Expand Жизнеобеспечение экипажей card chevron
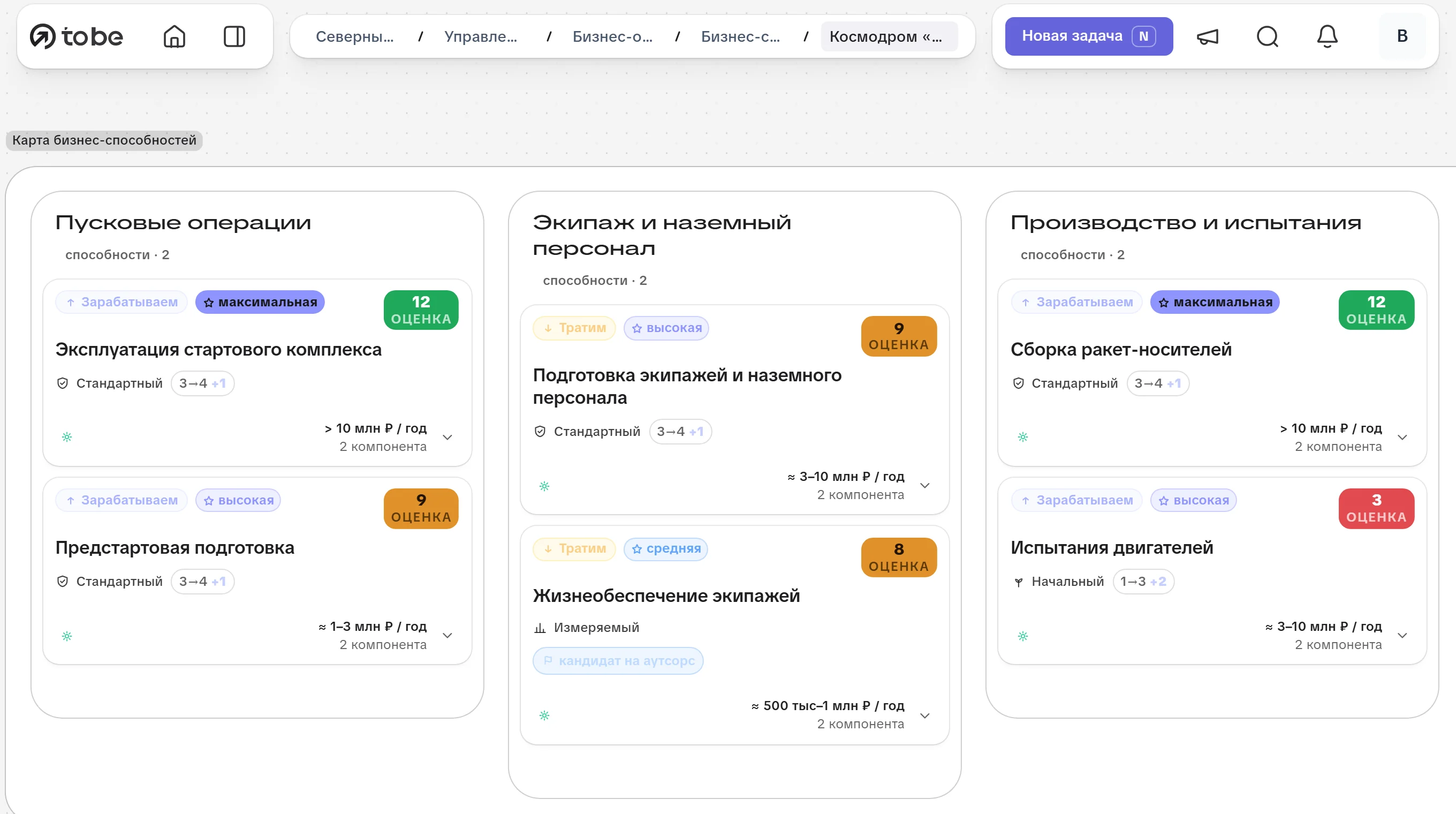This screenshot has height=814, width=1456. 924,715
